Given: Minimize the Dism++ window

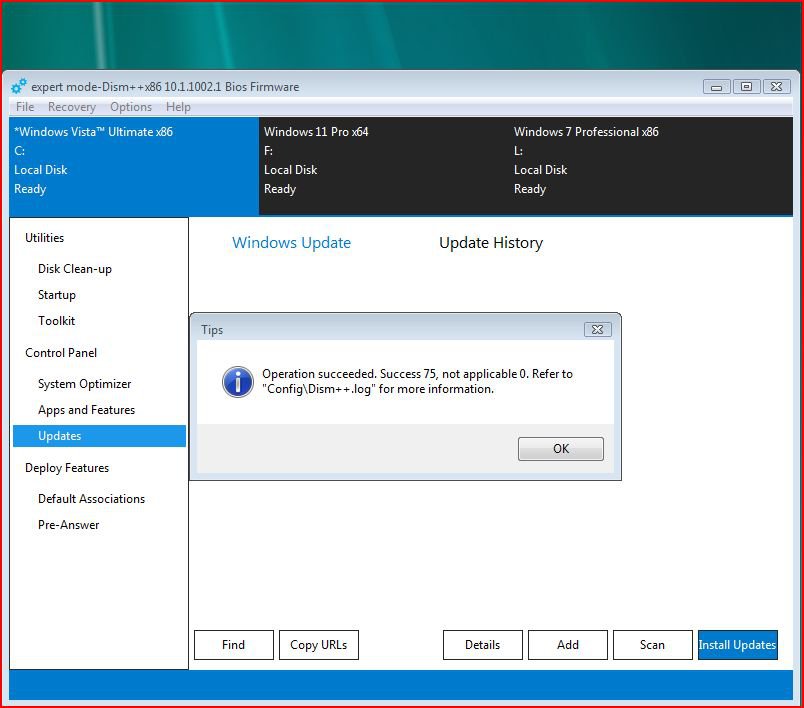Looking at the screenshot, I should coord(716,87).
